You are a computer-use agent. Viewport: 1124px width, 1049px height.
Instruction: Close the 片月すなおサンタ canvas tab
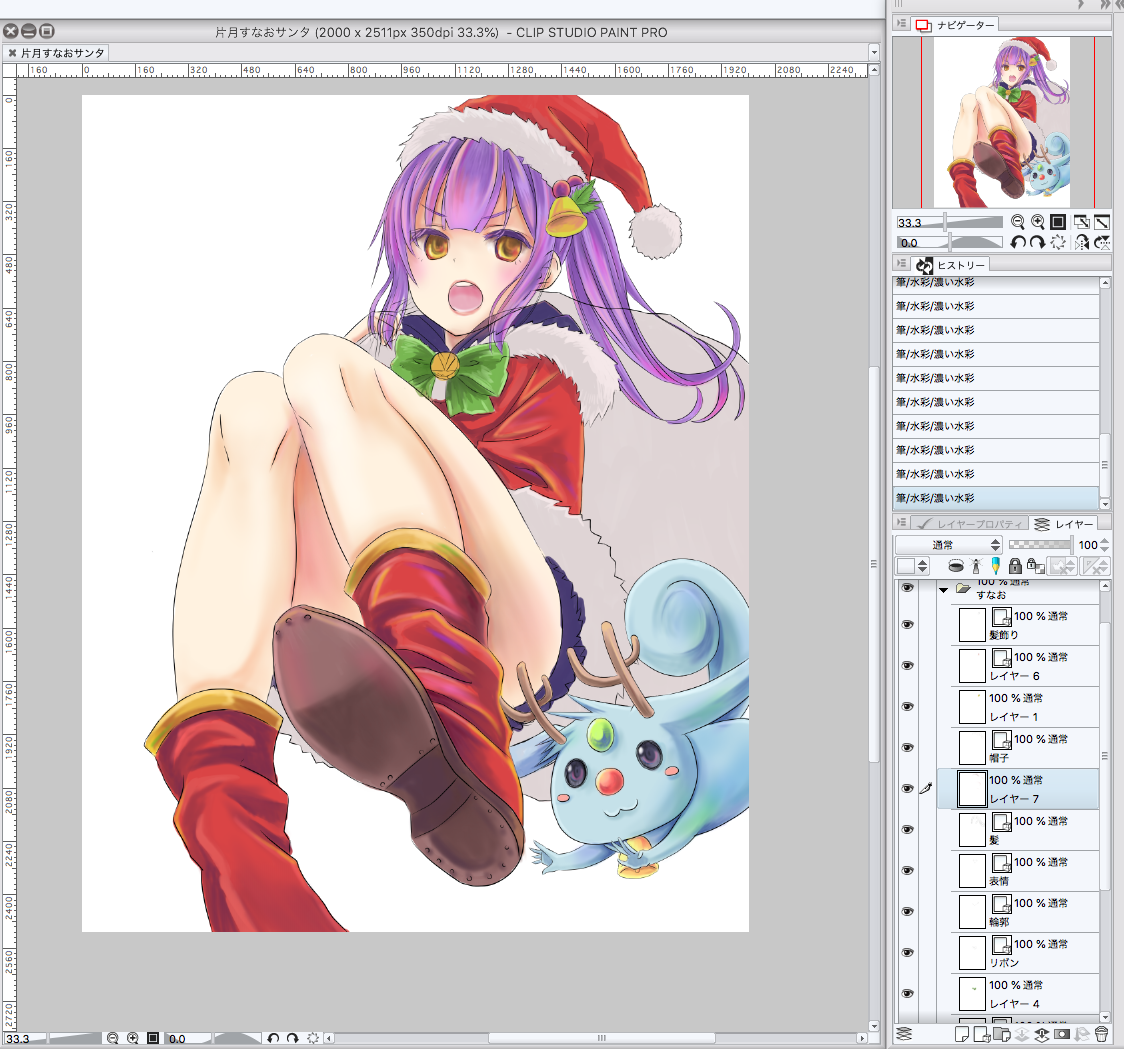pos(11,53)
